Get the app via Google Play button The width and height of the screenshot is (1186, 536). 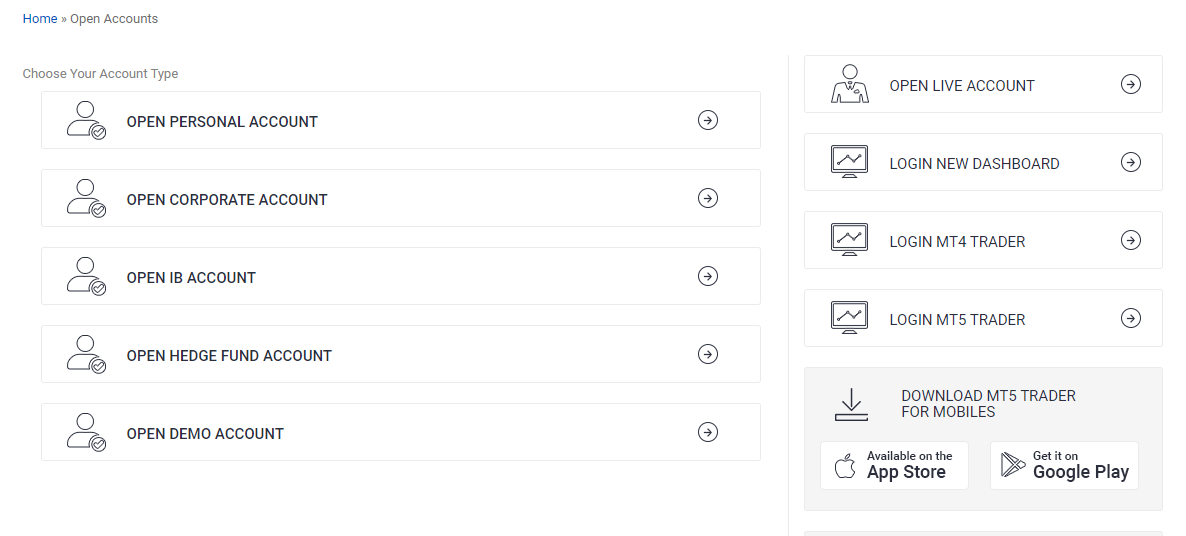pos(1064,466)
